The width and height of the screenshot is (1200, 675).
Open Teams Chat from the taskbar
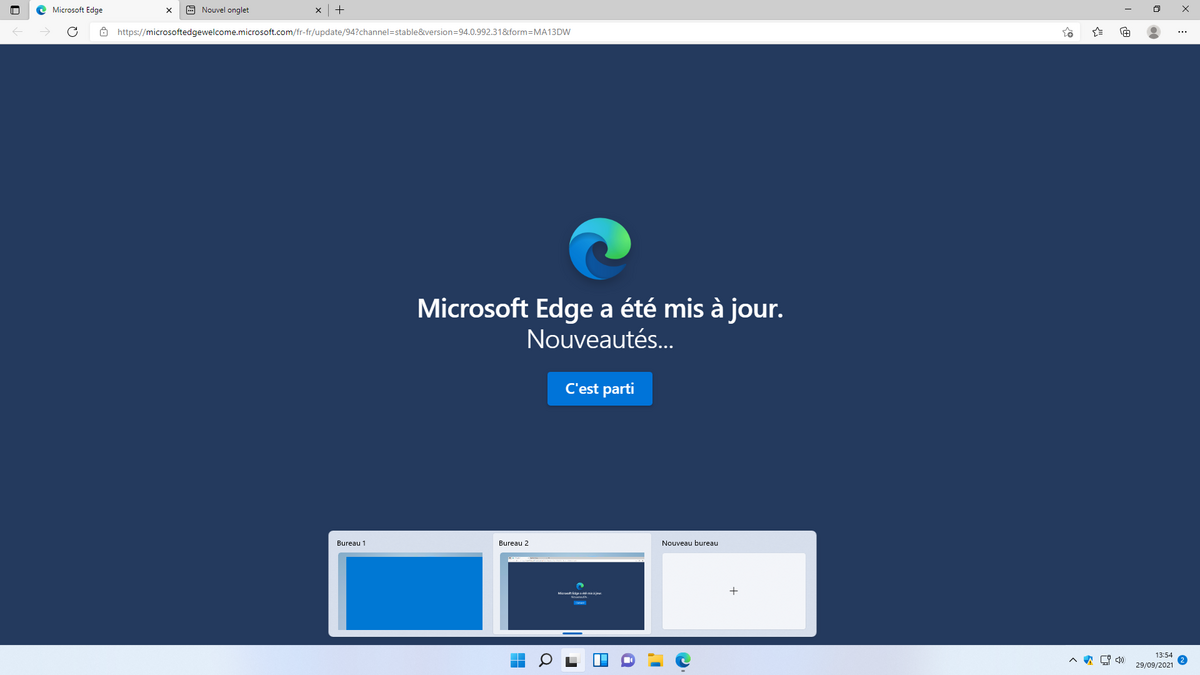coord(628,660)
